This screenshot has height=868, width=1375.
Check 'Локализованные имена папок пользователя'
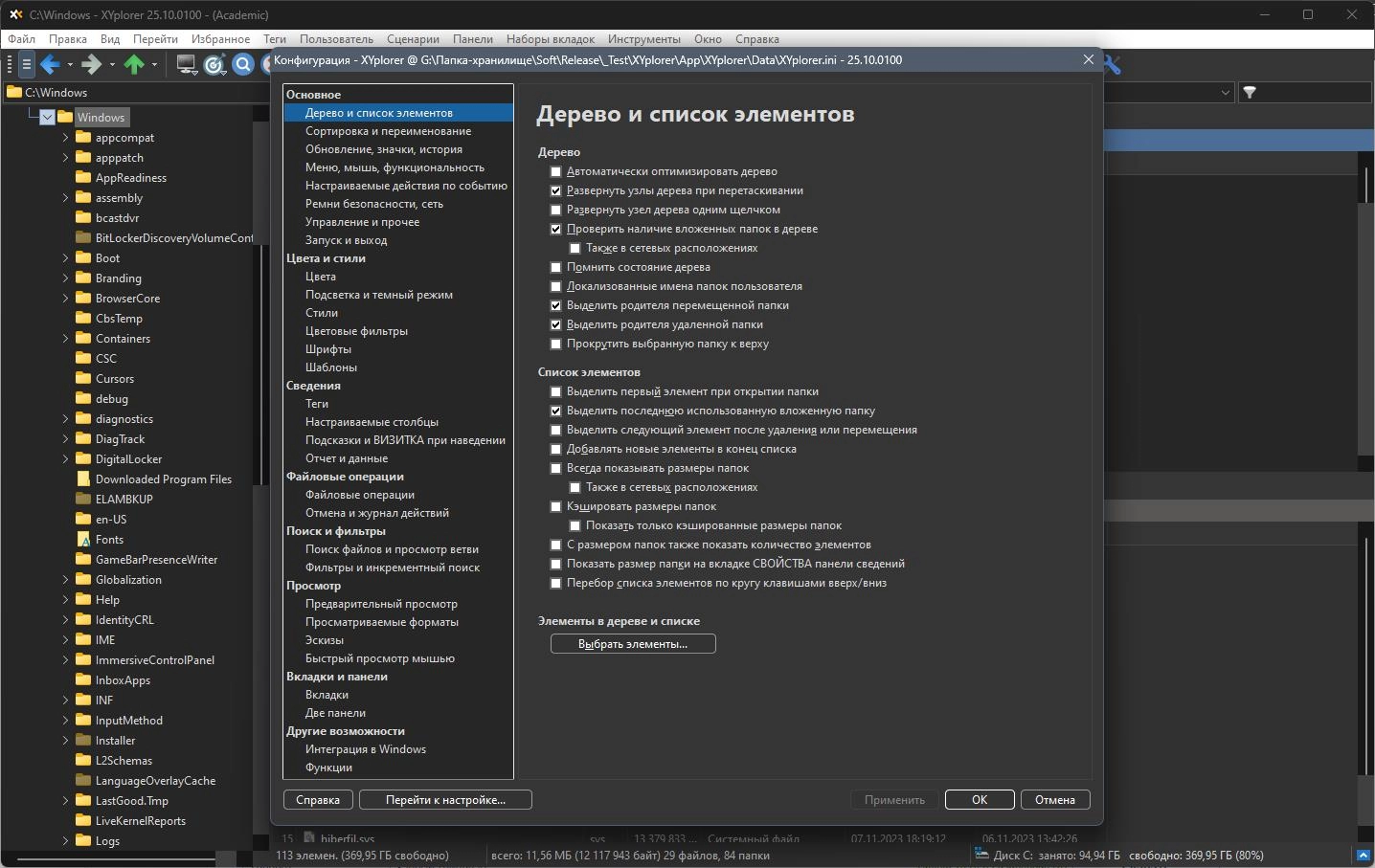555,286
